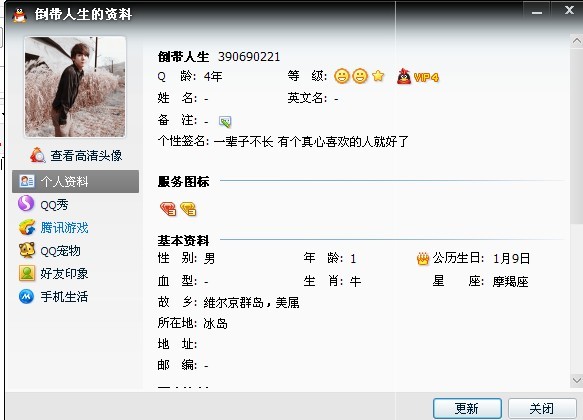583x420 pixels.
Task: Click the QQ penguin title bar icon
Action: coord(19,15)
